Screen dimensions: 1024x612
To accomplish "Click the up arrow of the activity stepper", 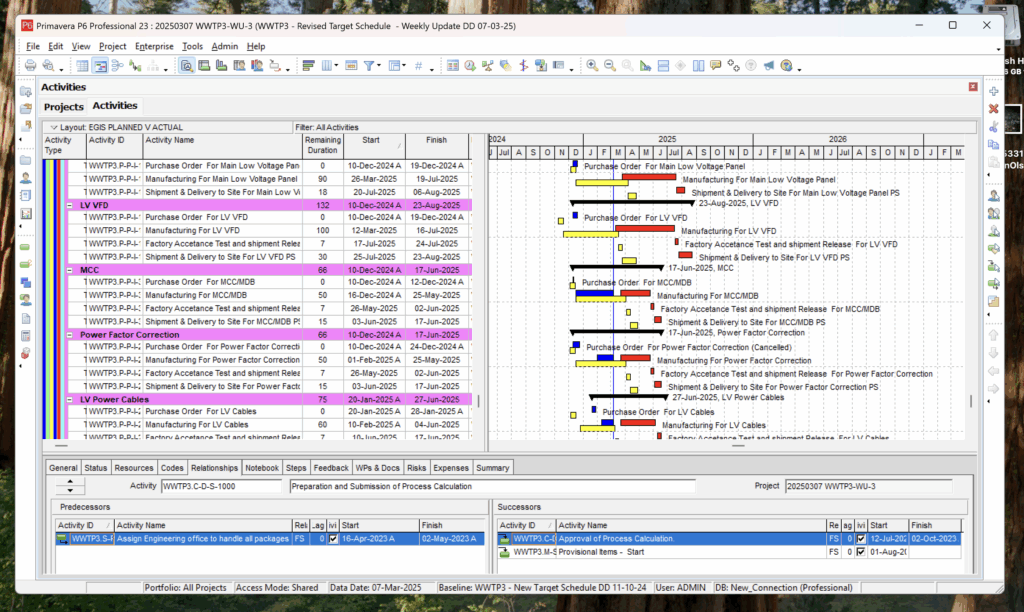I will (70, 482).
